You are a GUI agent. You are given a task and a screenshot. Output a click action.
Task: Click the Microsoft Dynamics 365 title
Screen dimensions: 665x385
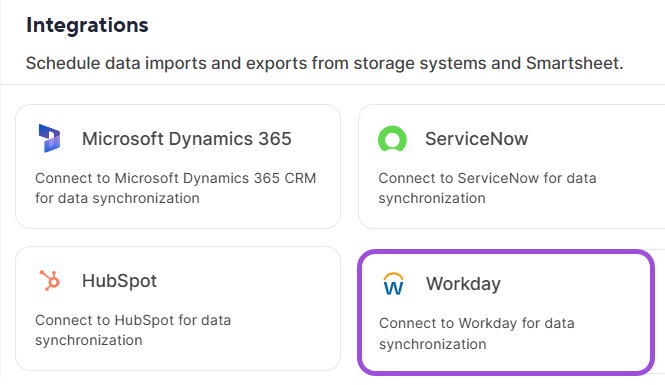187,139
